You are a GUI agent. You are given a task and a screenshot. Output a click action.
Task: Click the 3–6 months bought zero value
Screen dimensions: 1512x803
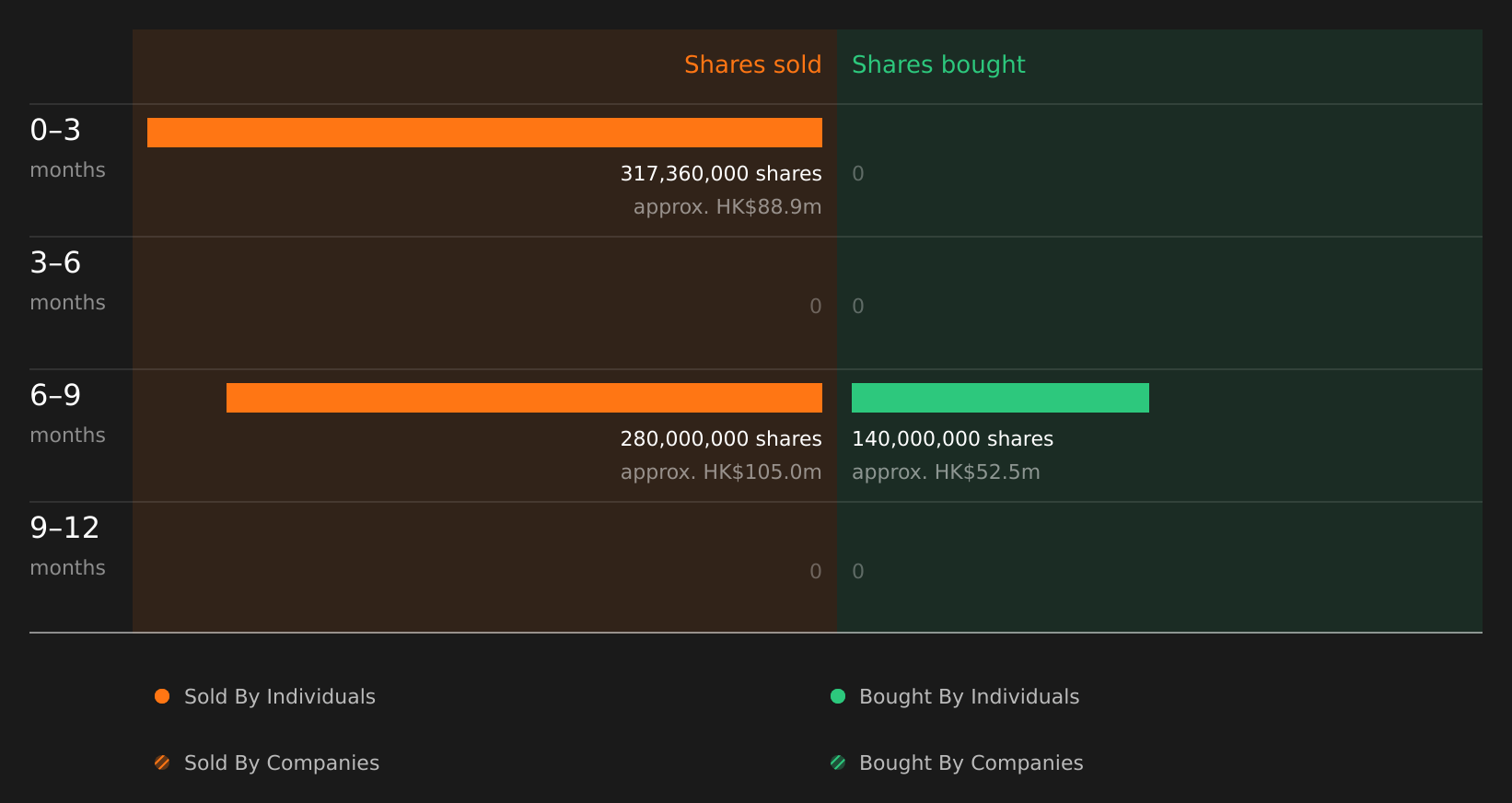[858, 307]
